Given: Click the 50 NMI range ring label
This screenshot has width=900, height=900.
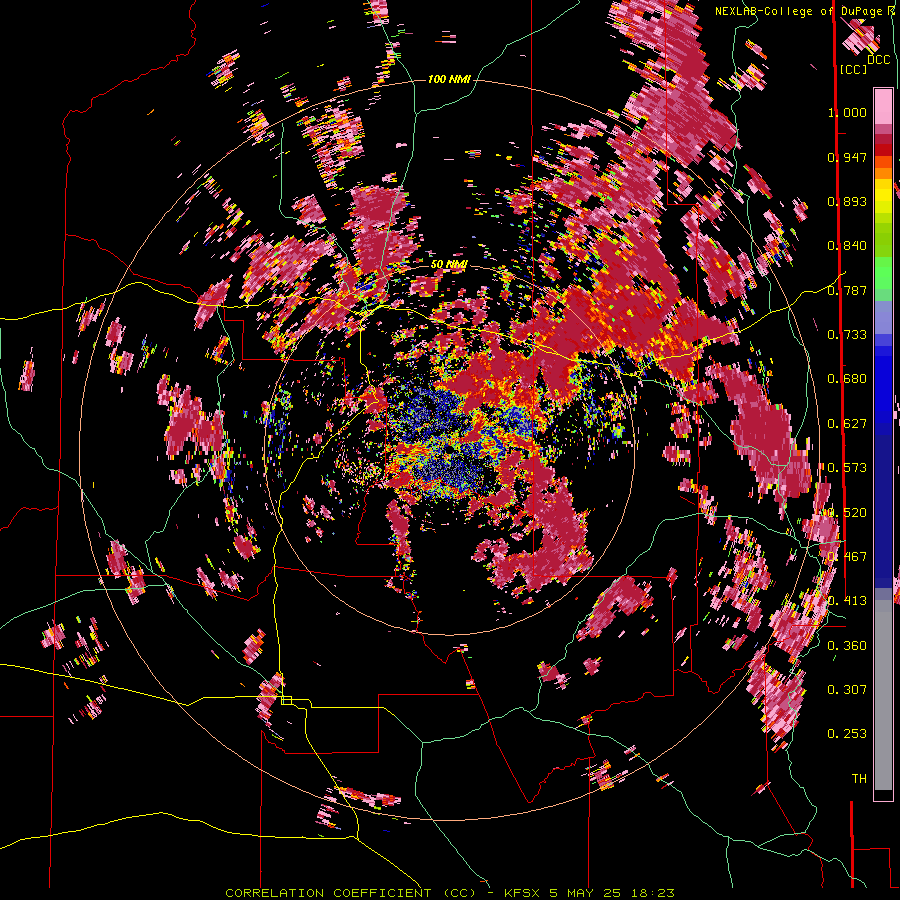Looking at the screenshot, I should [x=449, y=264].
